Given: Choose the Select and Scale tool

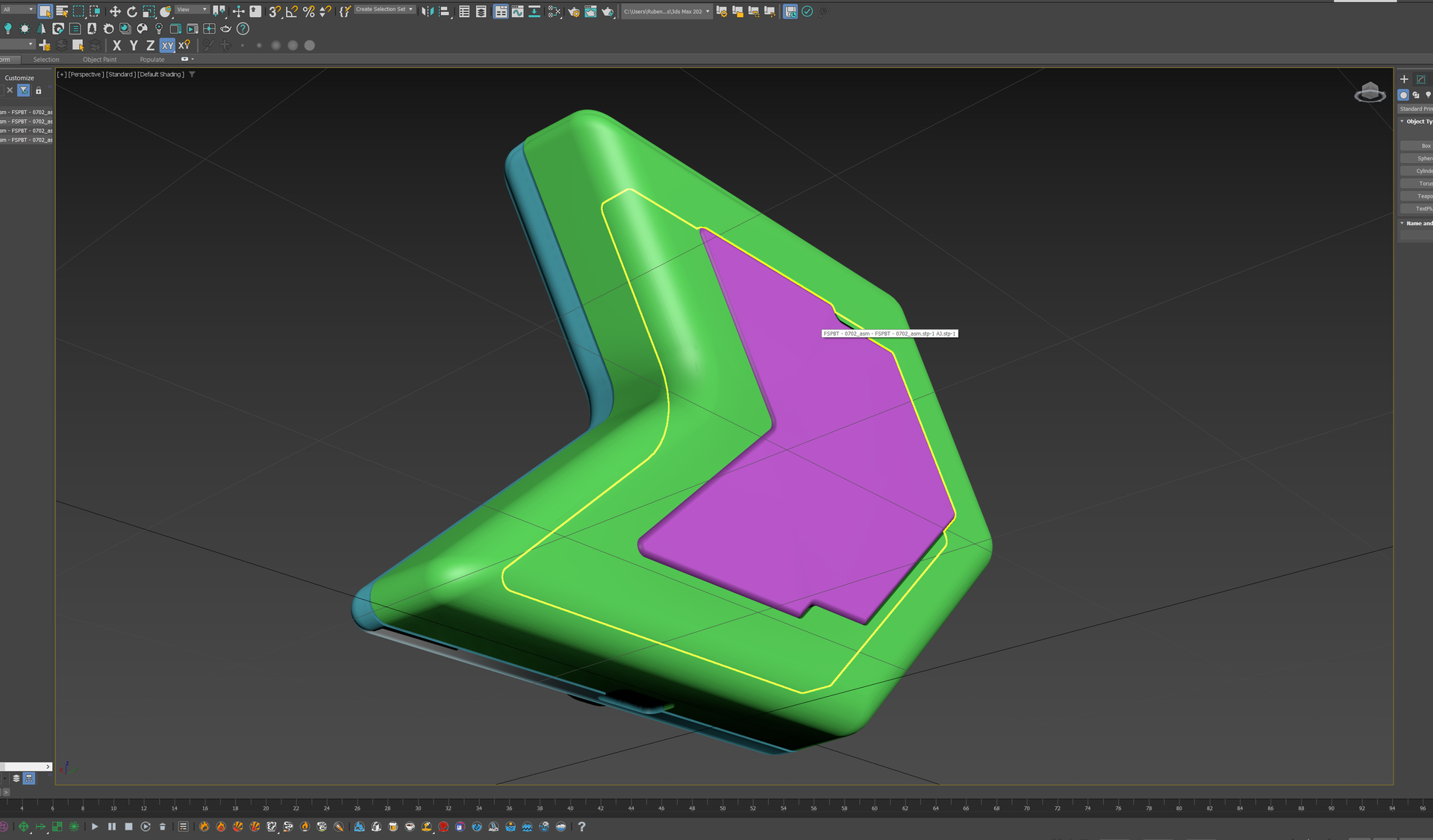Looking at the screenshot, I should [149, 11].
